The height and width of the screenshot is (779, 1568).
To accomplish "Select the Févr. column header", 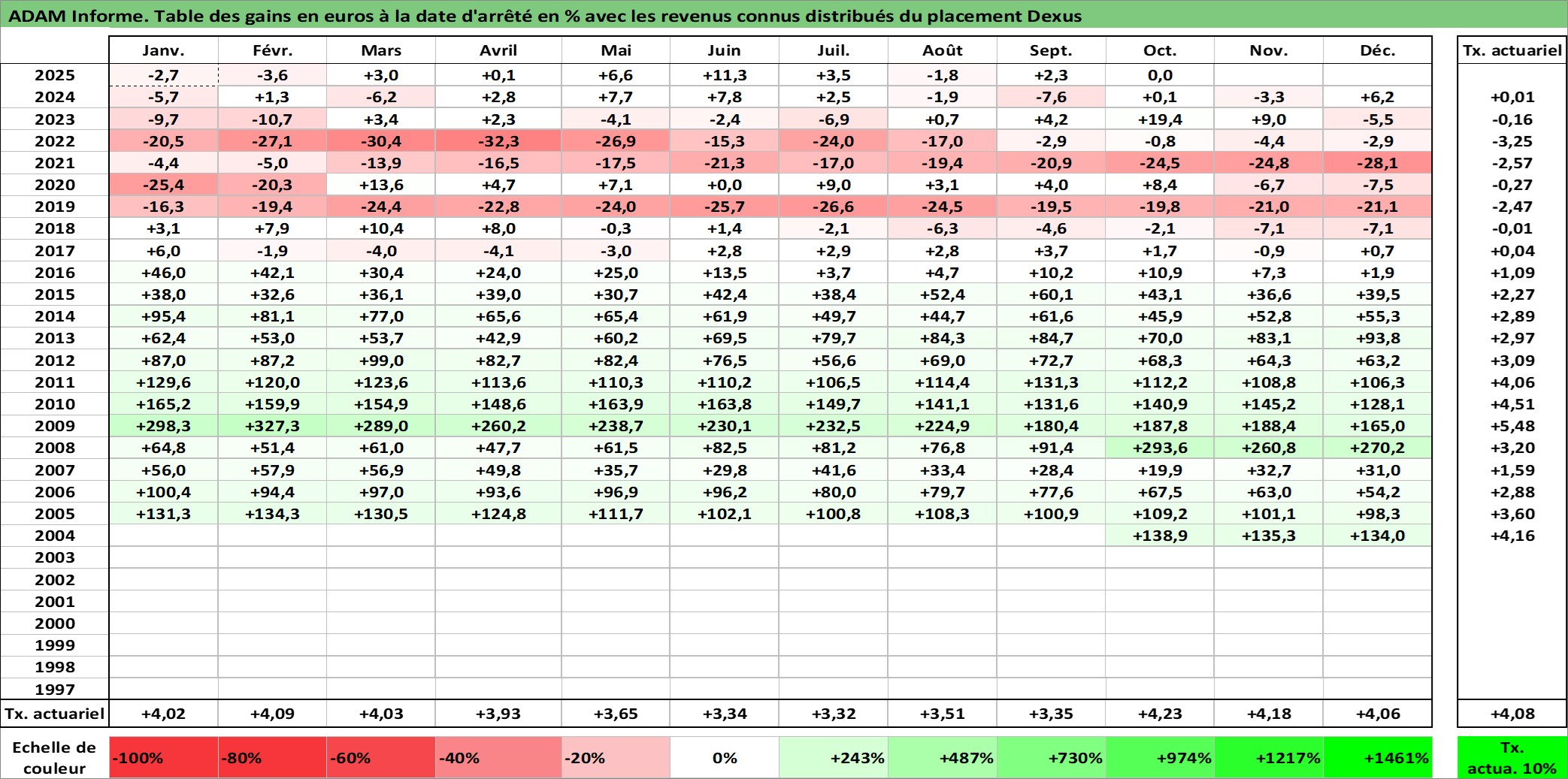I will tap(272, 50).
